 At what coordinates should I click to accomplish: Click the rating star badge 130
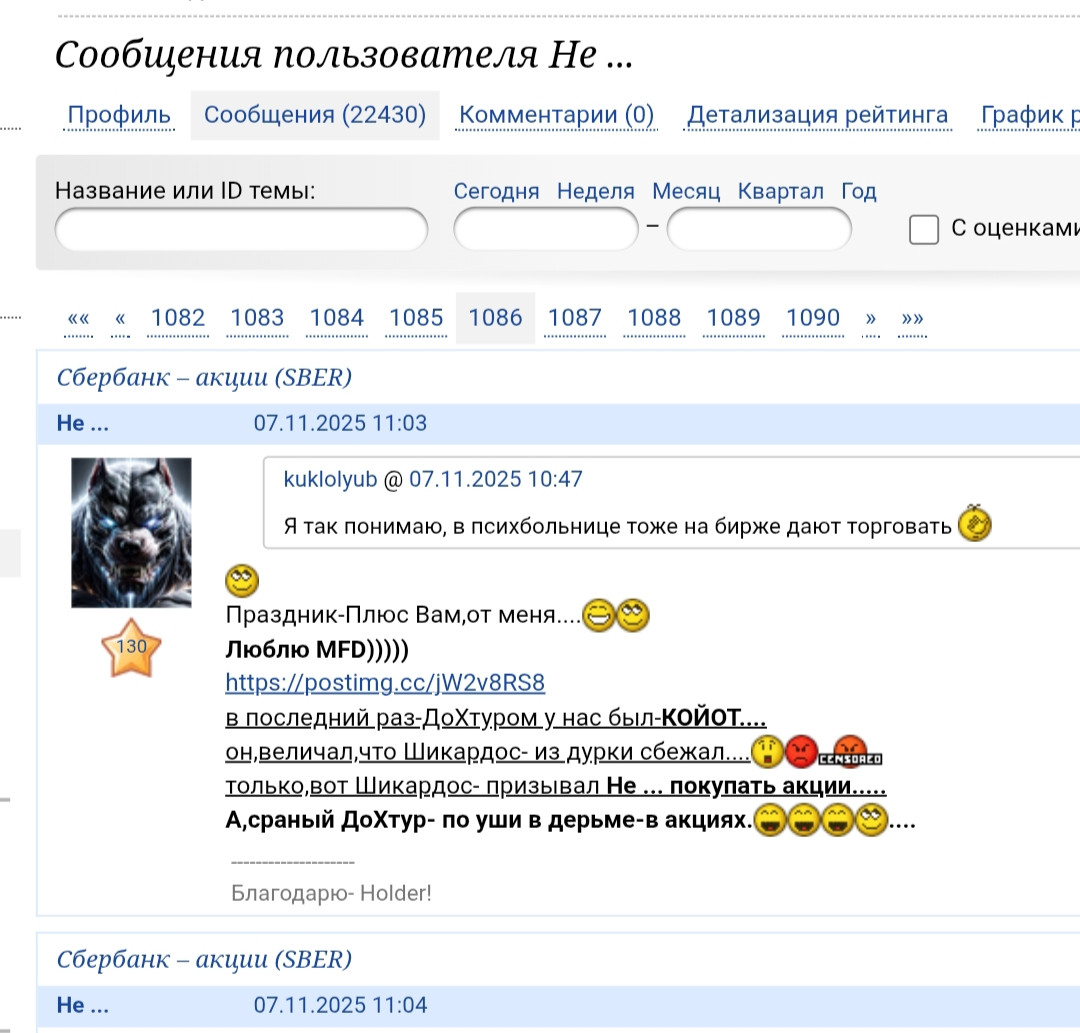click(x=131, y=647)
